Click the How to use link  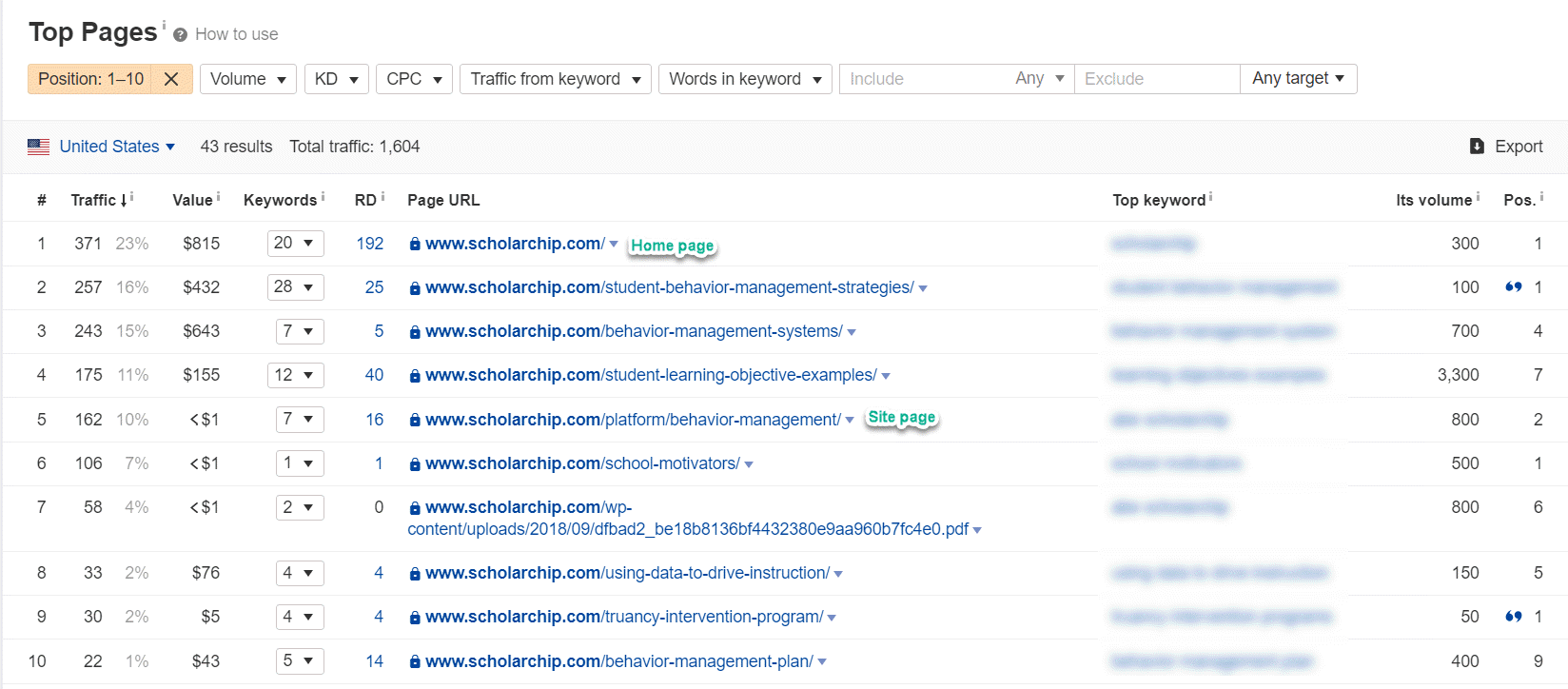[237, 34]
